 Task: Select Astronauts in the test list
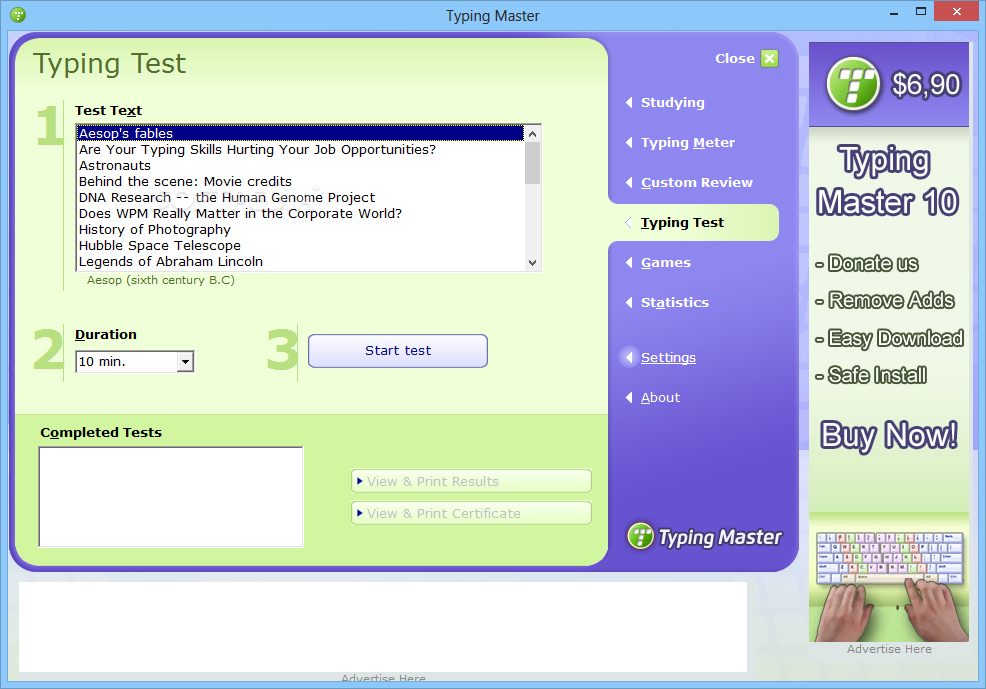point(301,165)
